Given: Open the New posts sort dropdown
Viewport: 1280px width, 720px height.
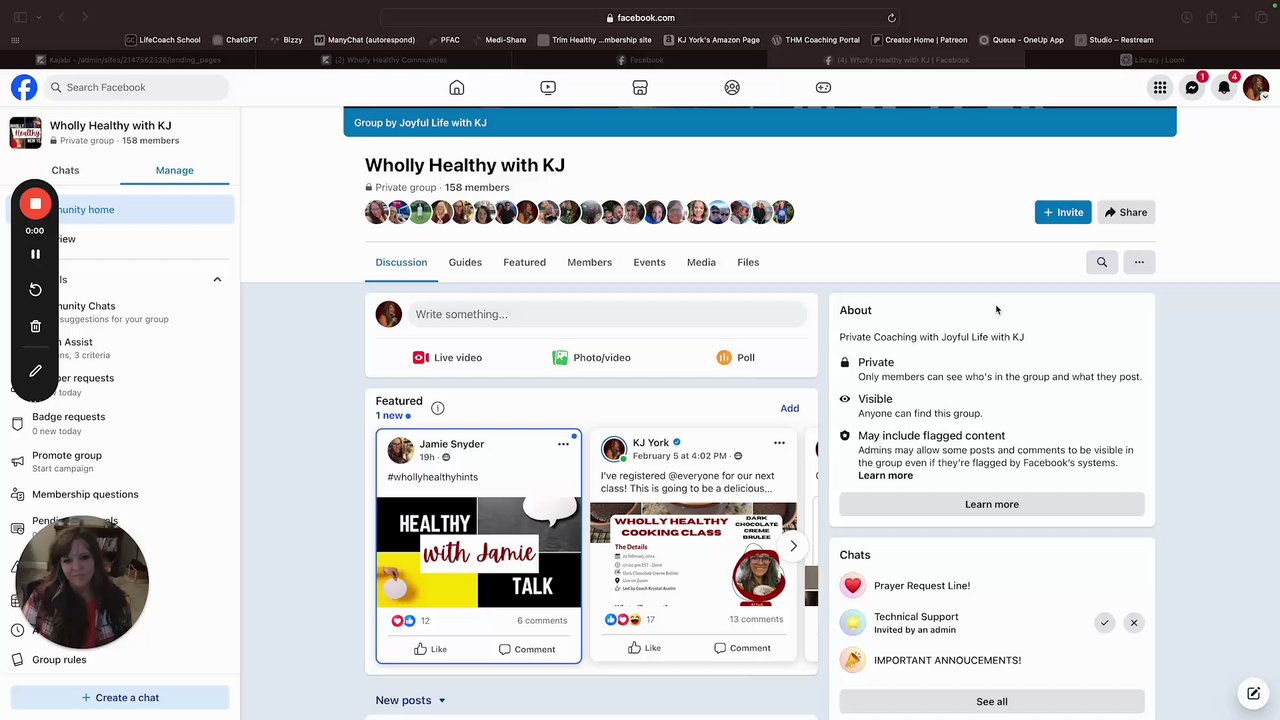Looking at the screenshot, I should (411, 700).
